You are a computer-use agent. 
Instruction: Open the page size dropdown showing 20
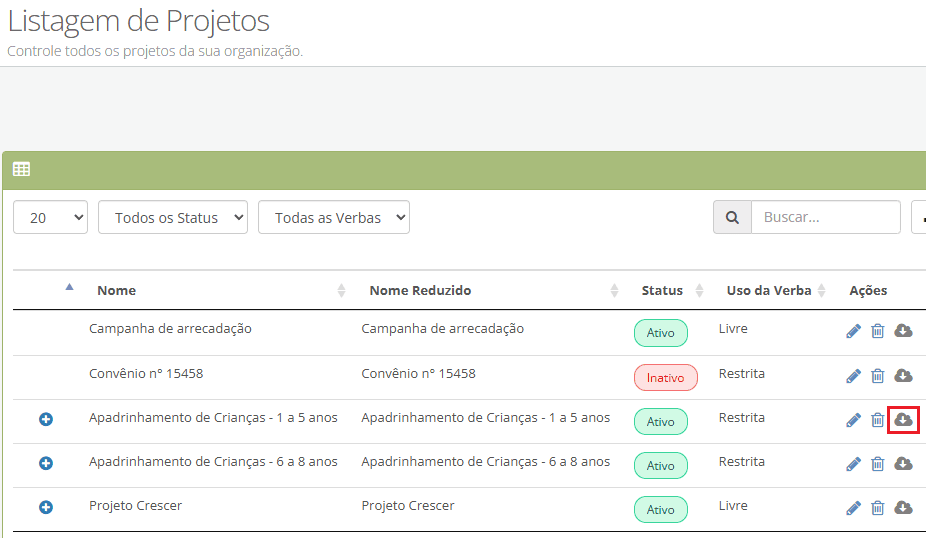50,217
